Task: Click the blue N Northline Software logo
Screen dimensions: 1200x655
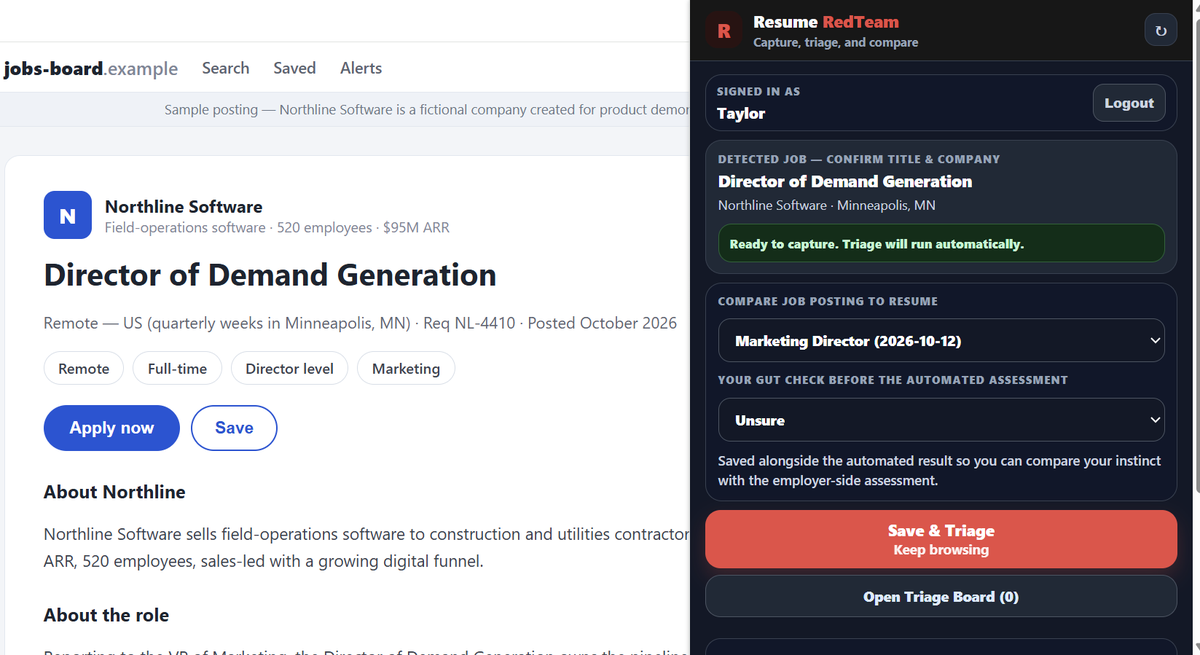Action: click(x=68, y=215)
